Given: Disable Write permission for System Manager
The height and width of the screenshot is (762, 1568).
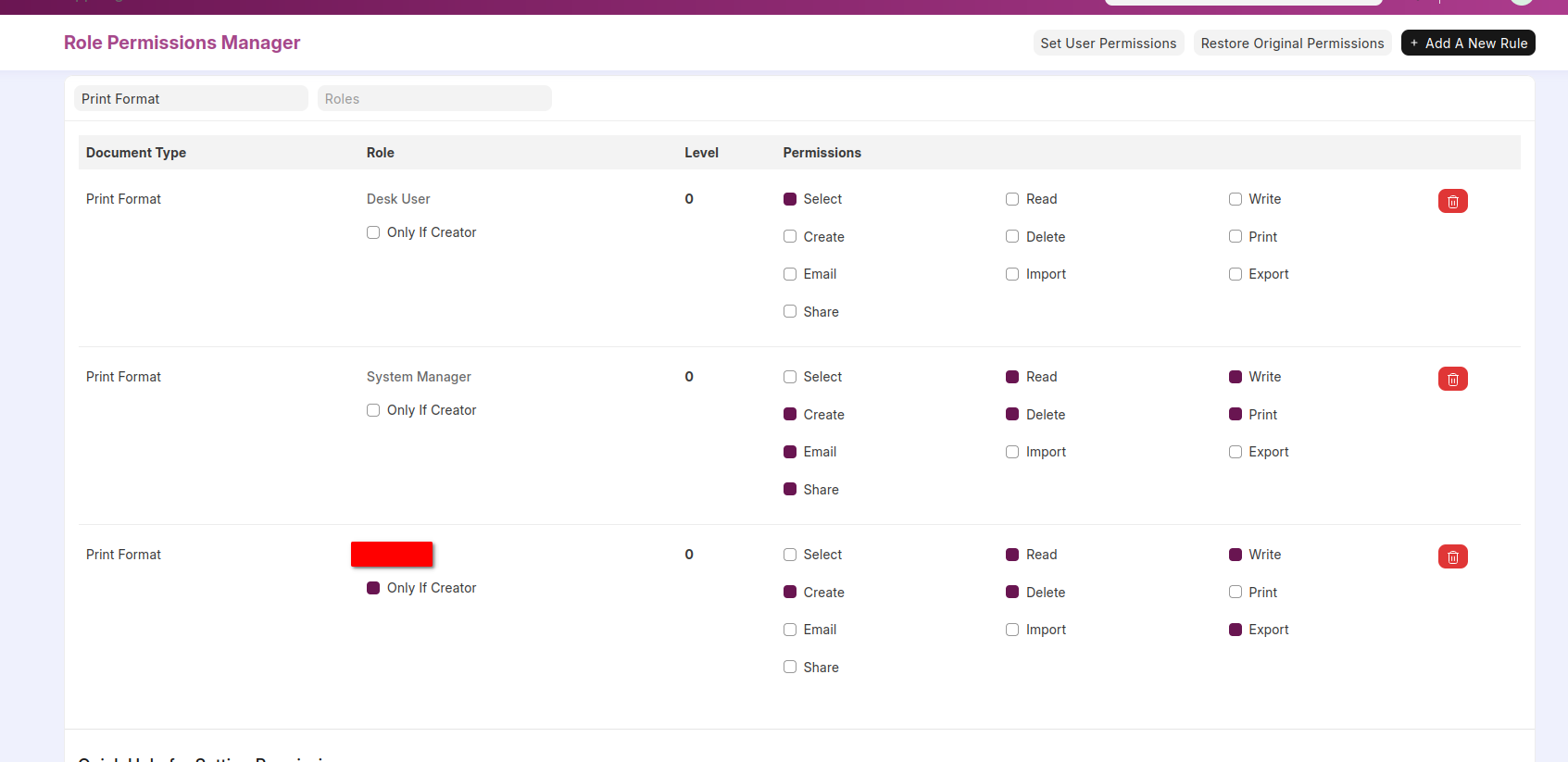Looking at the screenshot, I should [1236, 377].
